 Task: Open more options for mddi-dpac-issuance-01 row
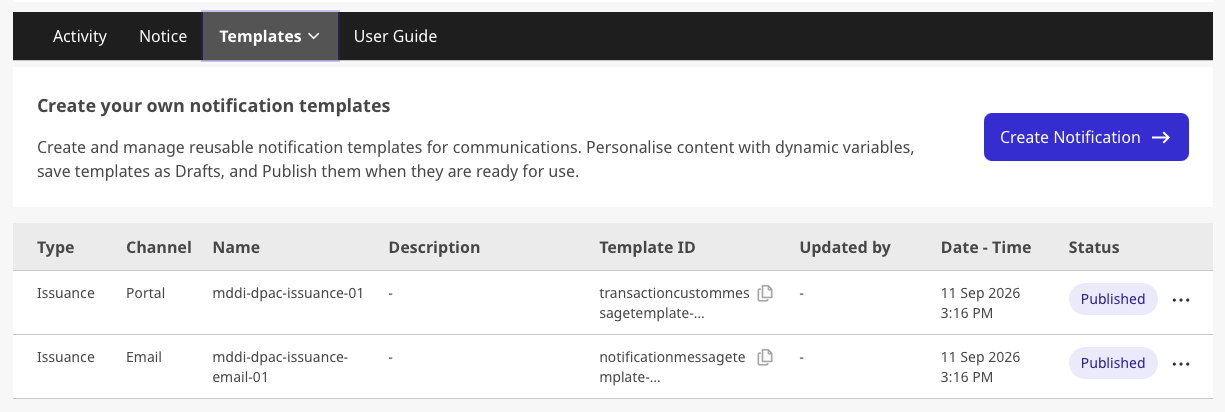pos(1180,300)
